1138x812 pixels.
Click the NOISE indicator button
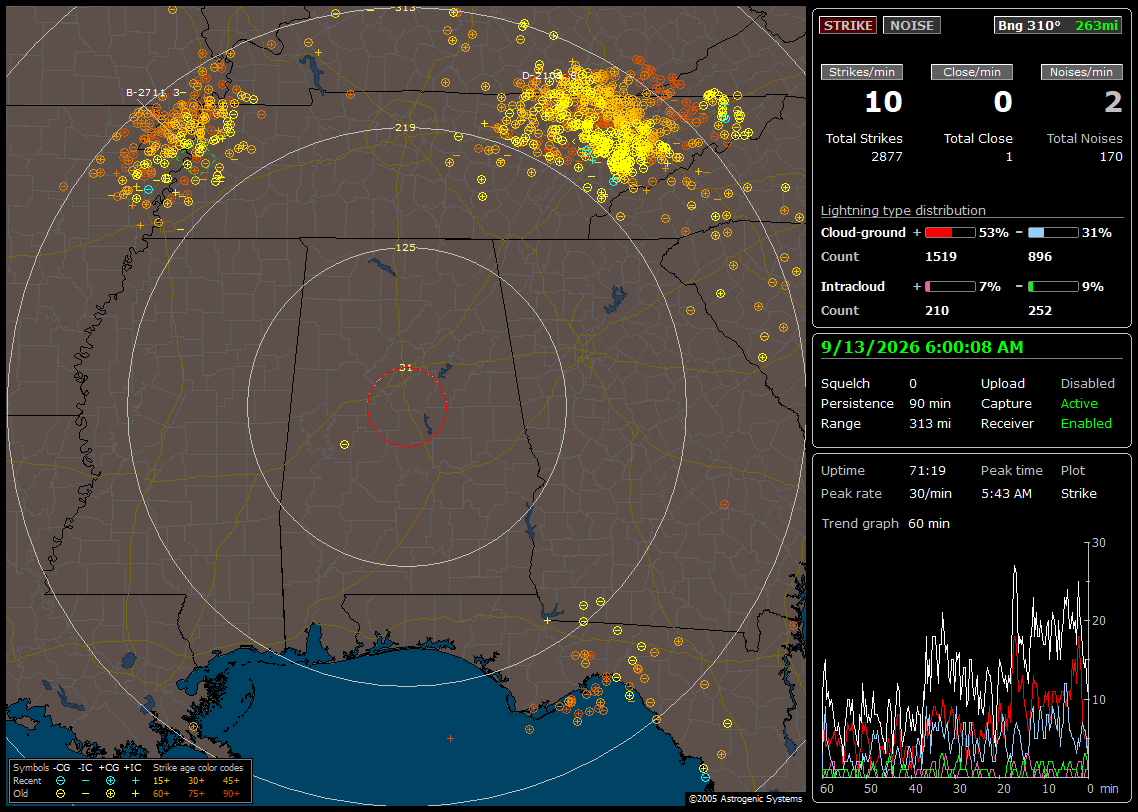[912, 25]
